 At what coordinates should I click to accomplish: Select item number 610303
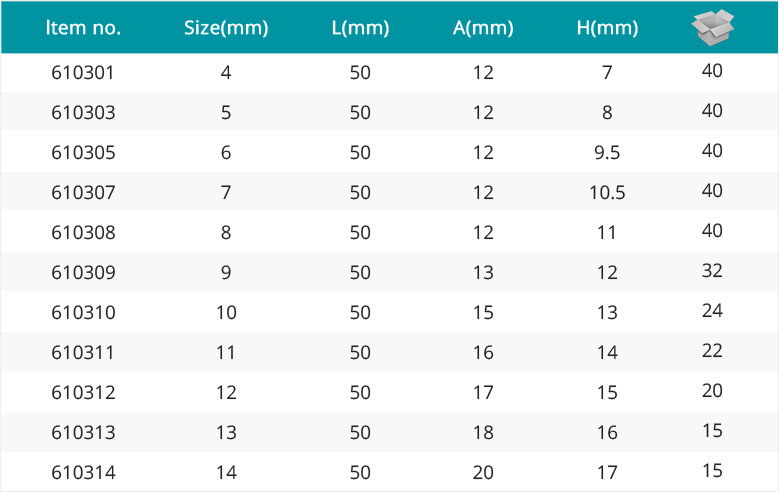83,112
